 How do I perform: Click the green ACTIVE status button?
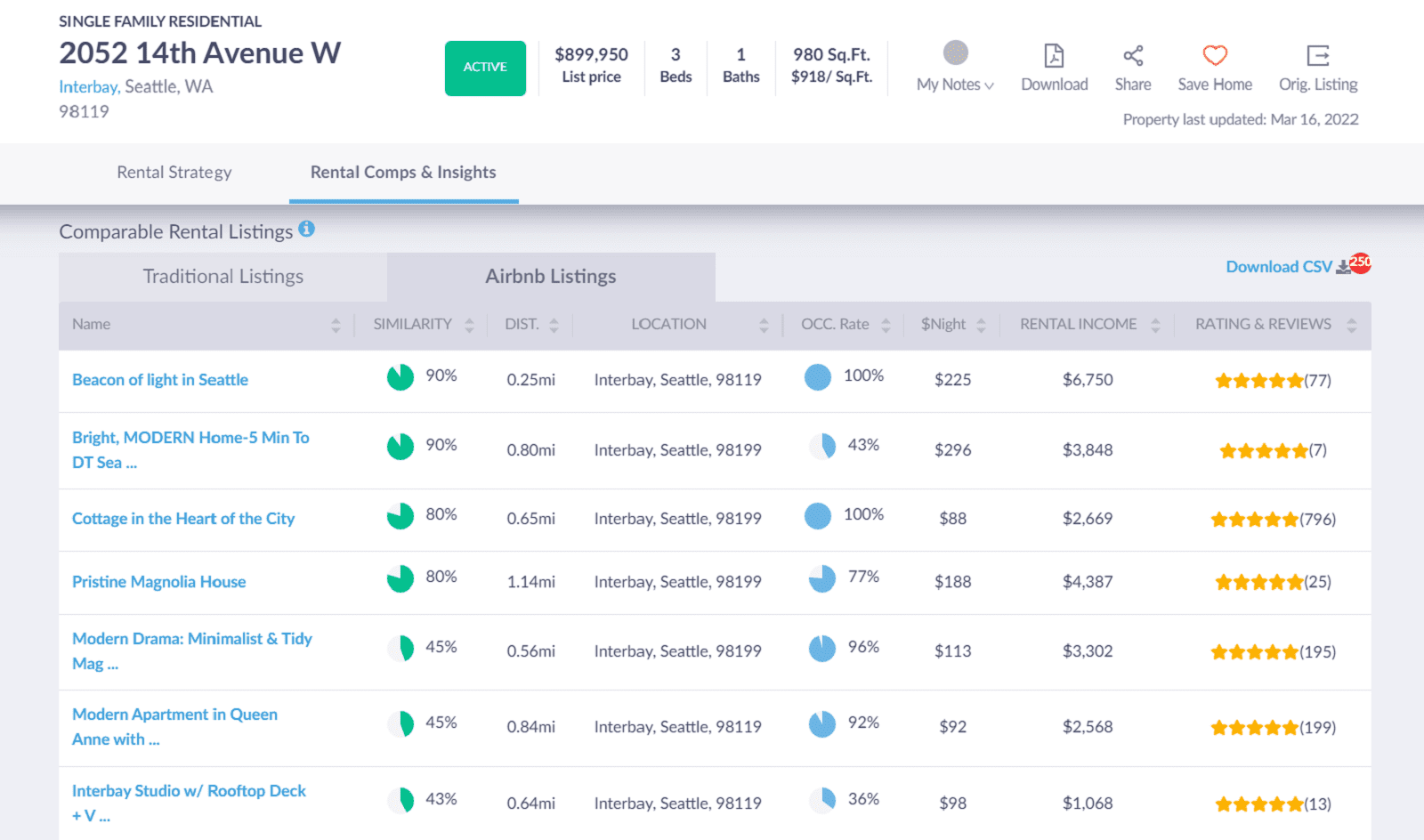[x=485, y=67]
